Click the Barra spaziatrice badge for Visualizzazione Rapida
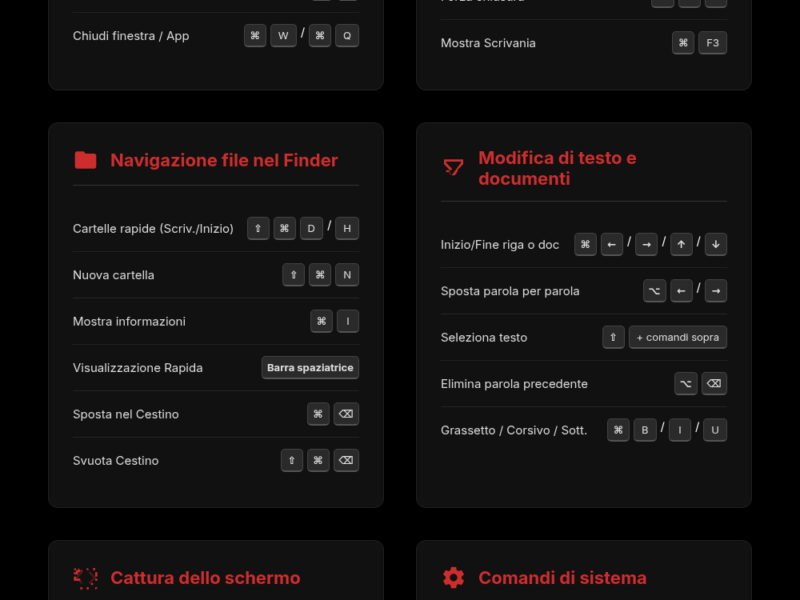 click(310, 367)
